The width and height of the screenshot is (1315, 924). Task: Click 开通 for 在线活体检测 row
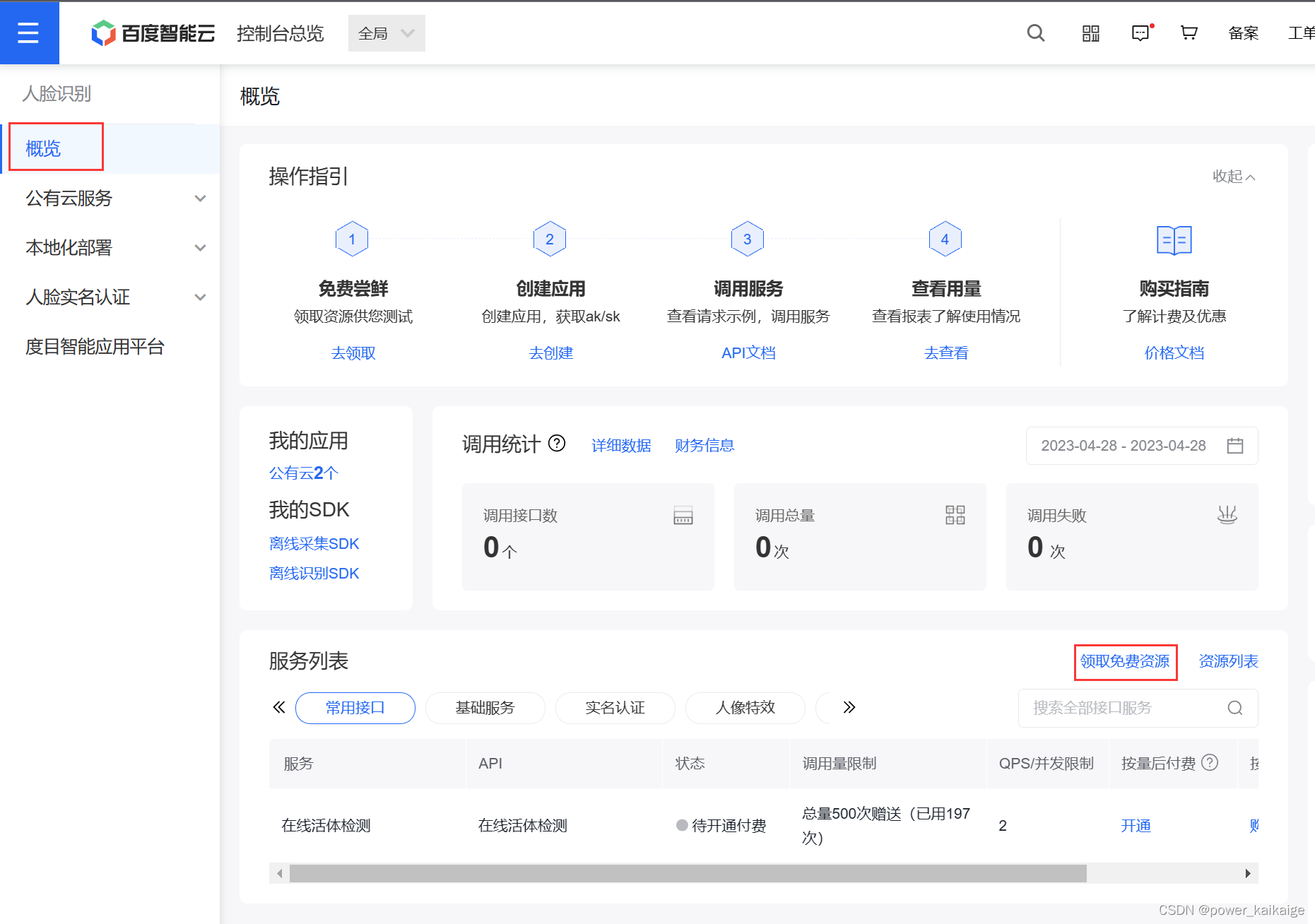(1136, 826)
